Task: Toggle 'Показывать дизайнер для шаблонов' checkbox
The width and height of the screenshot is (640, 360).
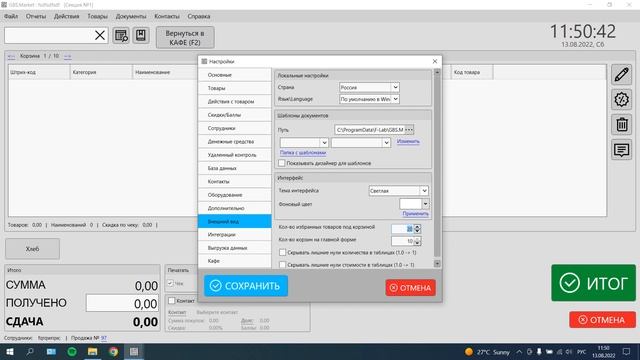Action: point(282,163)
